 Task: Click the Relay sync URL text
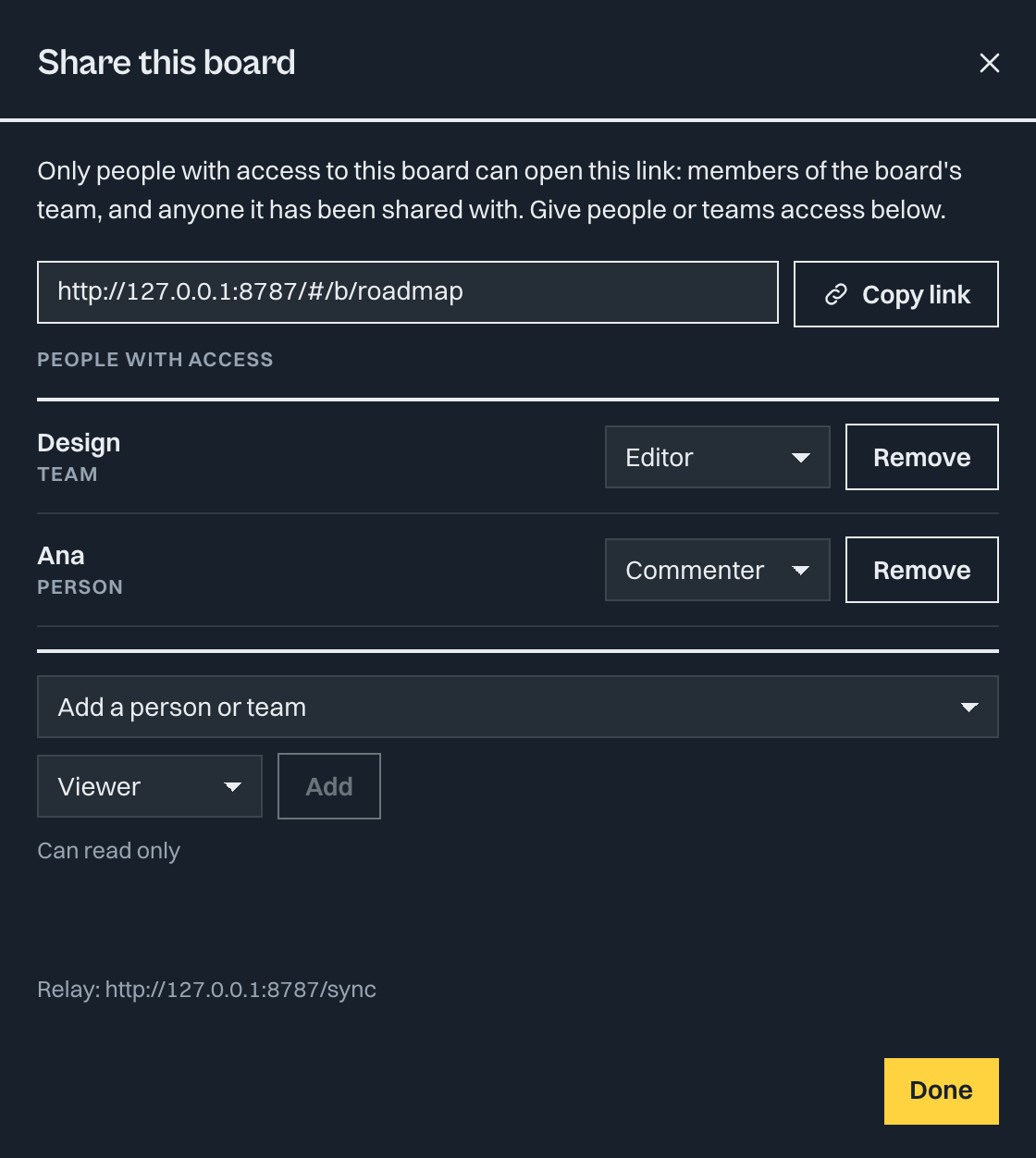206,990
